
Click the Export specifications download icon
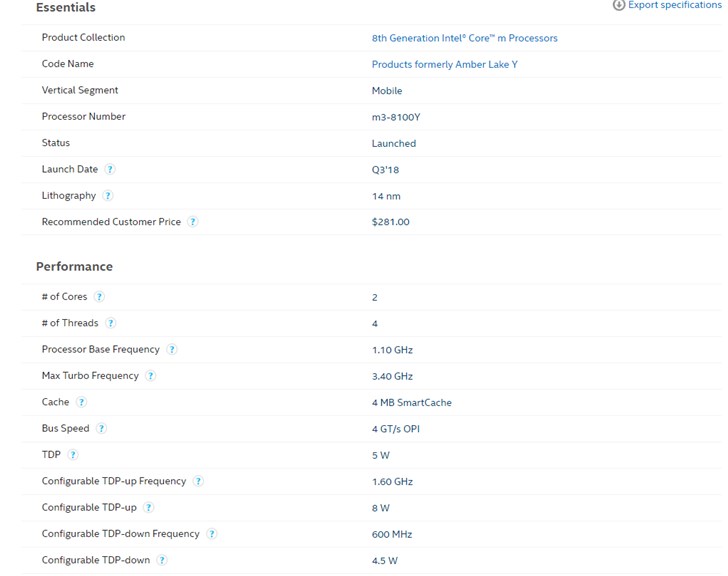pyautogui.click(x=619, y=5)
